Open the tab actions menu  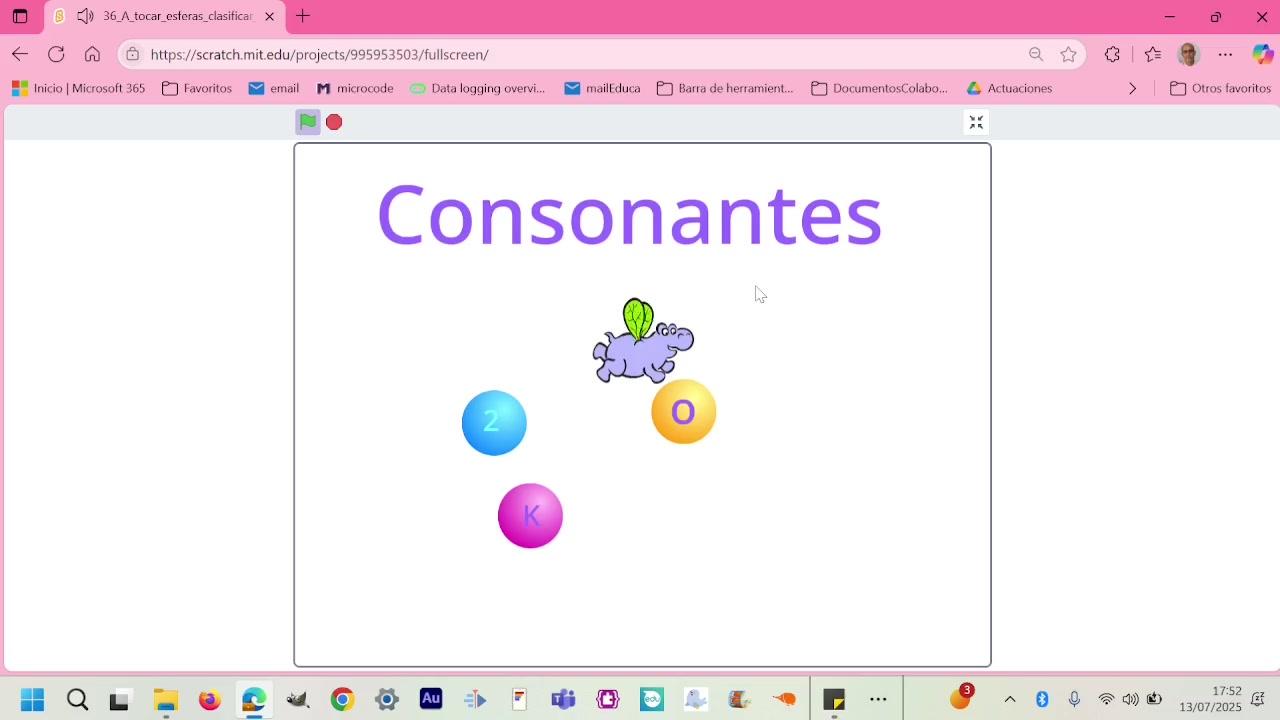click(20, 16)
